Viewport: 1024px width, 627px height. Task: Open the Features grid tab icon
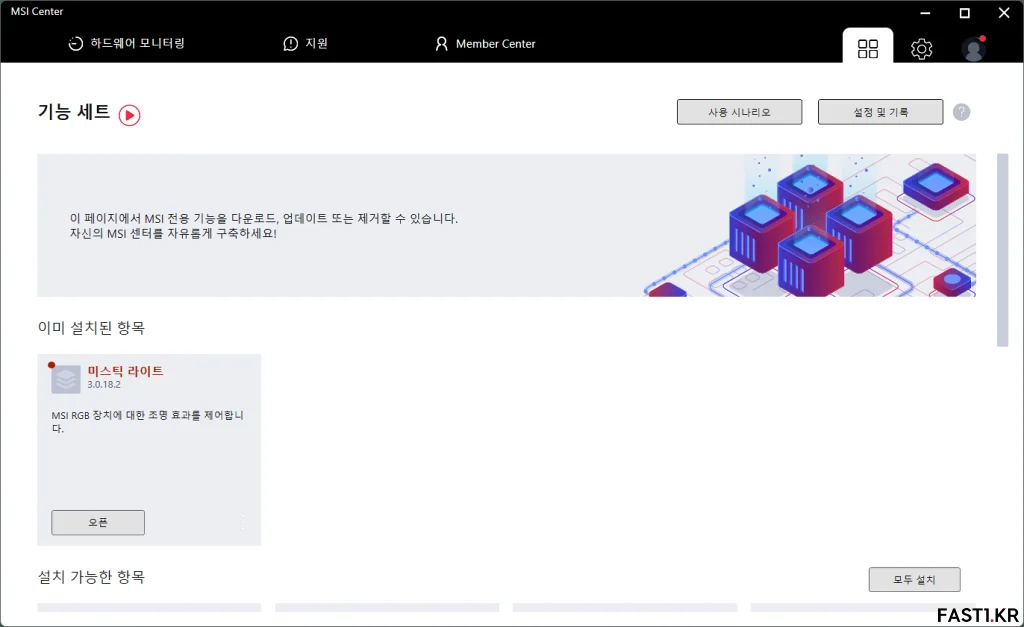click(867, 48)
